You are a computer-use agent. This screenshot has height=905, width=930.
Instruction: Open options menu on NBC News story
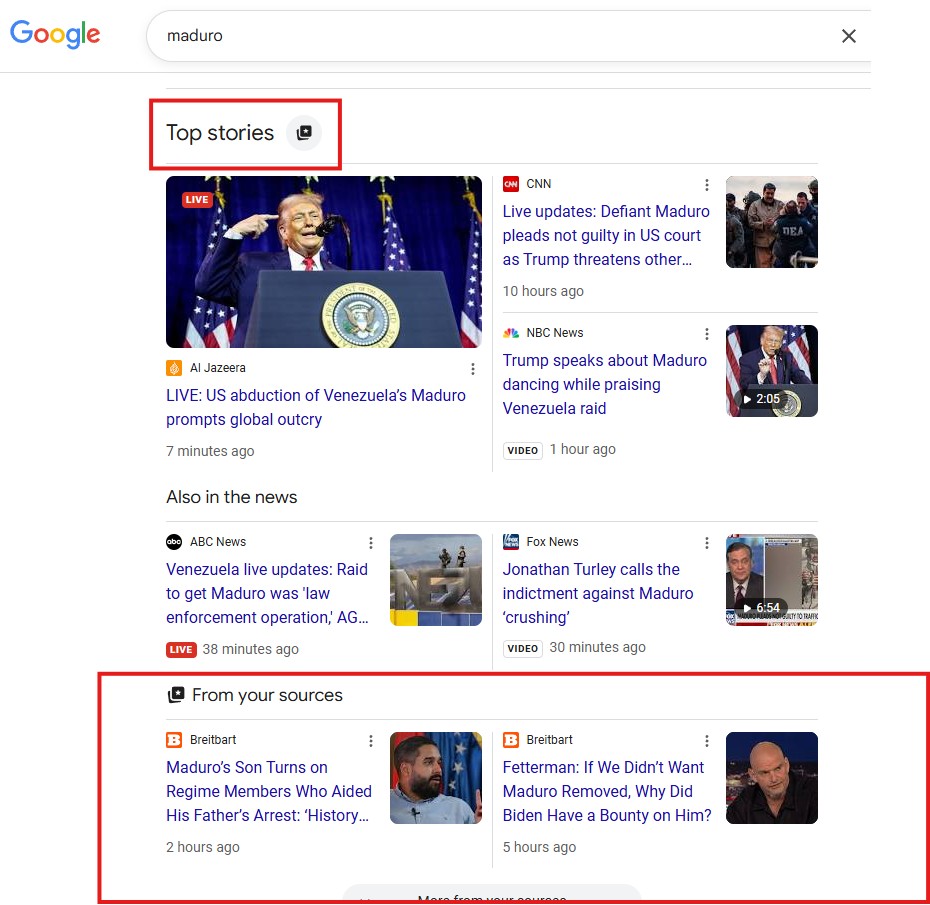(707, 333)
